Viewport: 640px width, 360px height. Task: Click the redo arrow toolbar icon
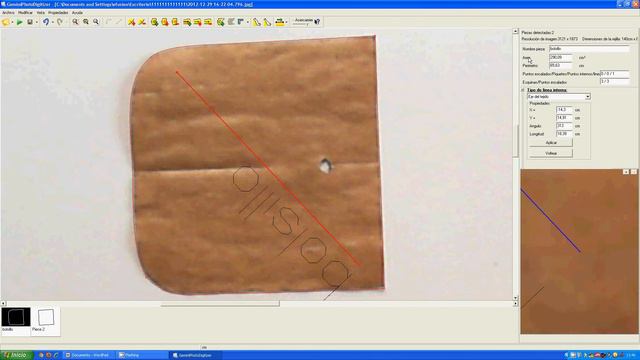(x=60, y=22)
